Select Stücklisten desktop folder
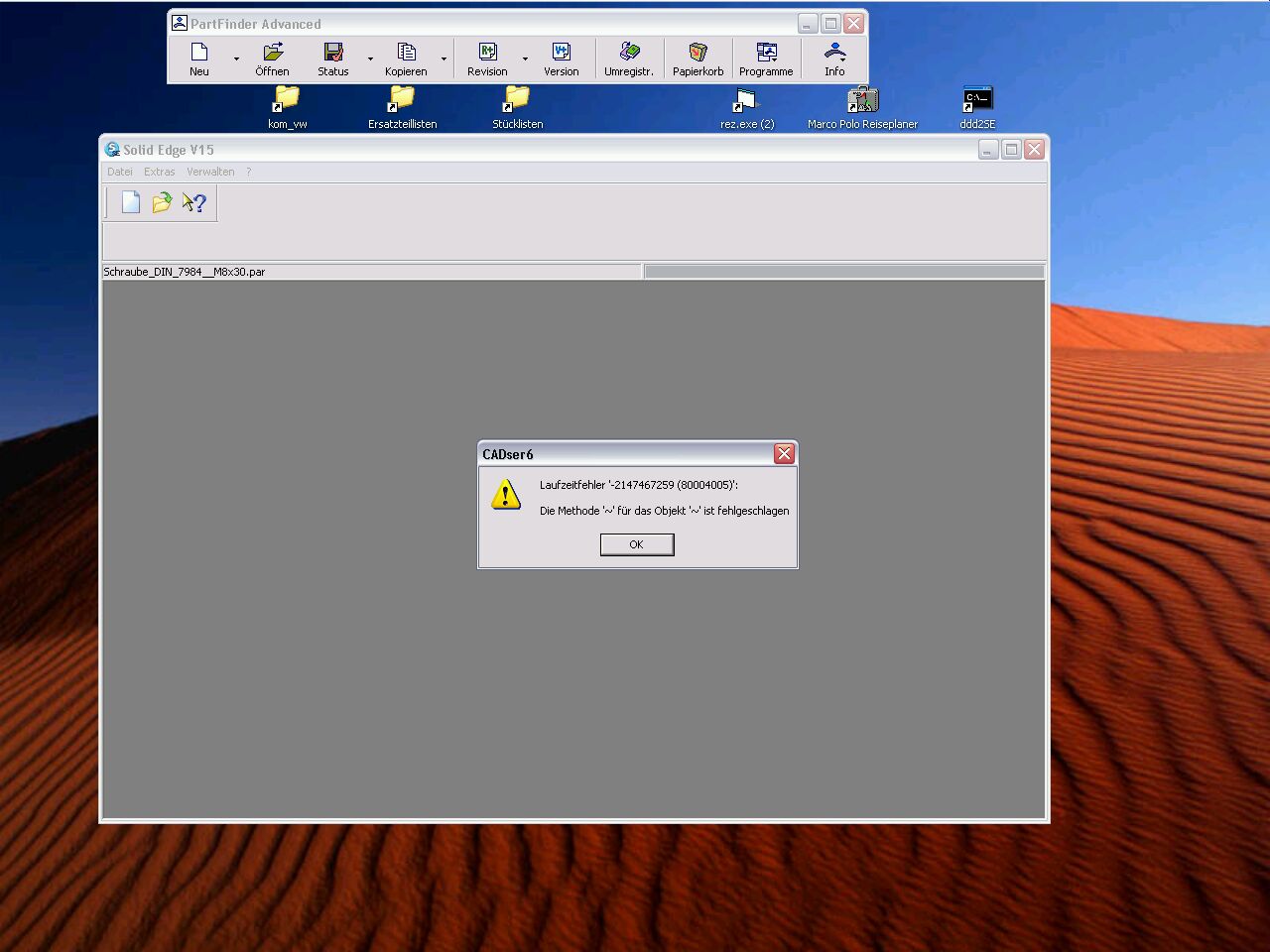This screenshot has height=952, width=1270. click(518, 107)
